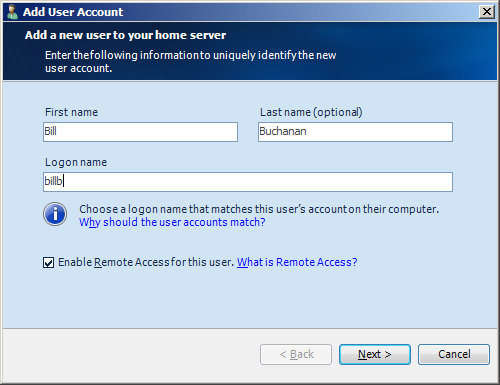Click the Last name field containing Buchanan
500x385 pixels.
(x=355, y=132)
